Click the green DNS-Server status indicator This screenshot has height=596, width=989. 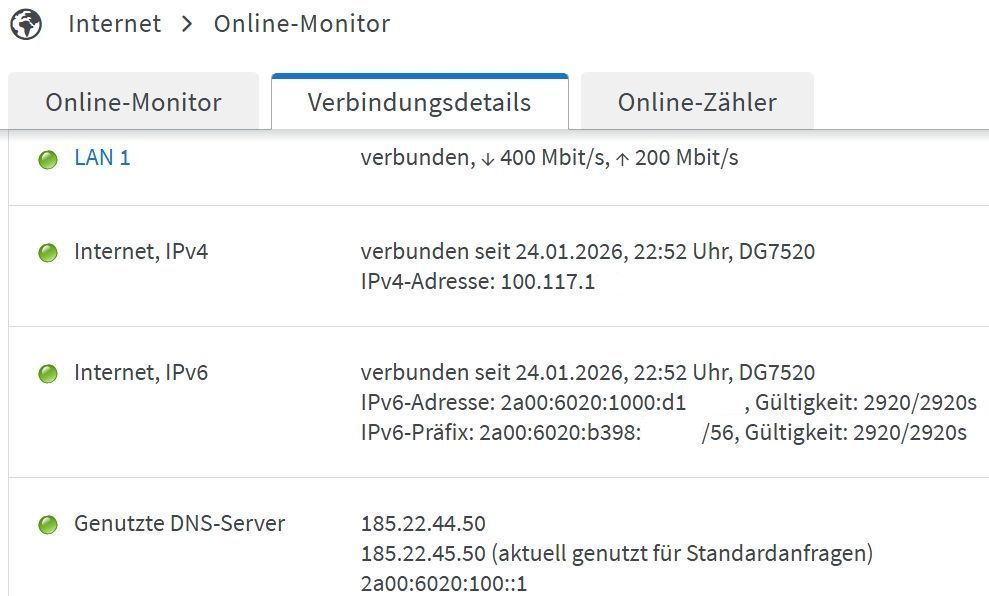(48, 524)
